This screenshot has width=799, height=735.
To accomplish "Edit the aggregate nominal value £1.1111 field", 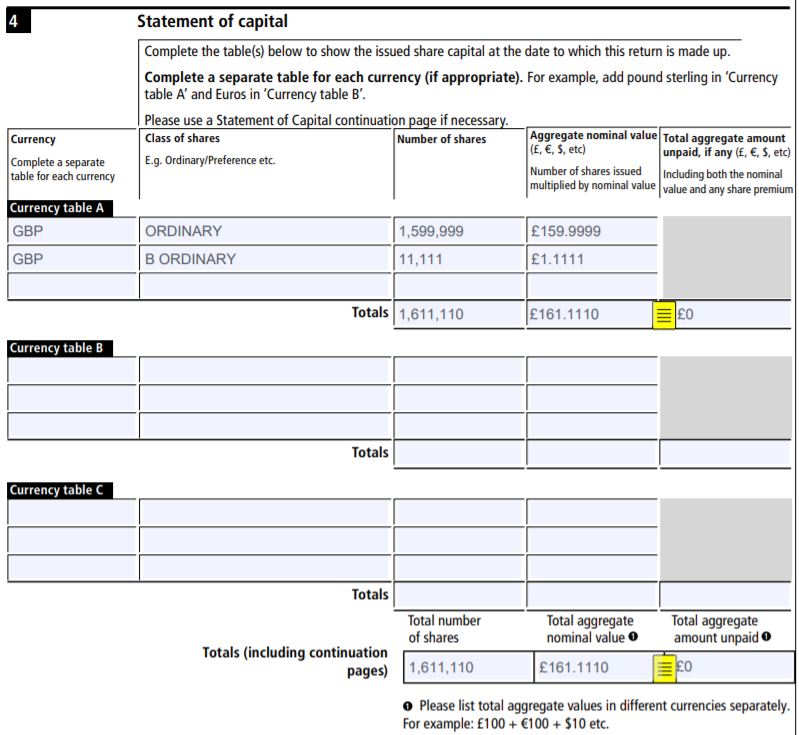I will click(591, 259).
